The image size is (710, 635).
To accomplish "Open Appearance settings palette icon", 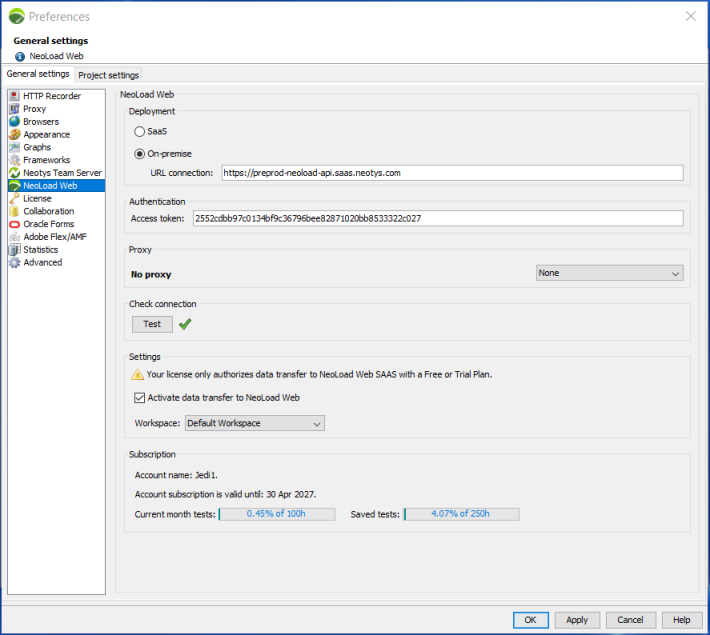I will (x=14, y=135).
